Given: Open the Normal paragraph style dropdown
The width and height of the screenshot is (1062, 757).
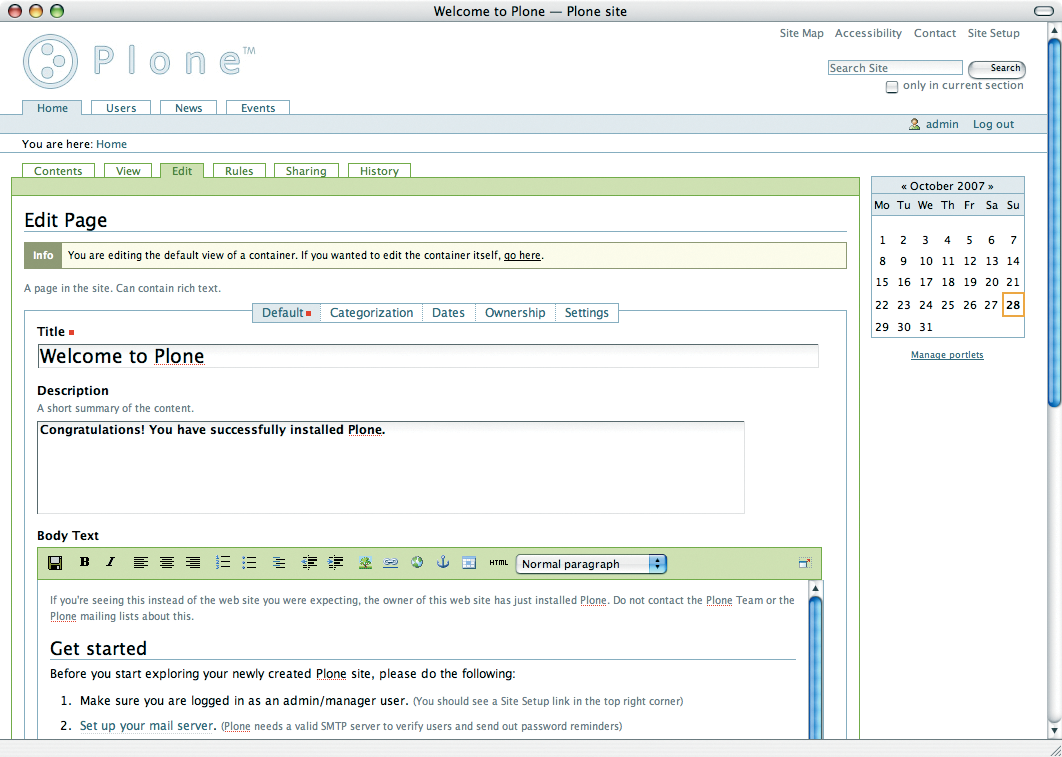Looking at the screenshot, I should tap(591, 563).
